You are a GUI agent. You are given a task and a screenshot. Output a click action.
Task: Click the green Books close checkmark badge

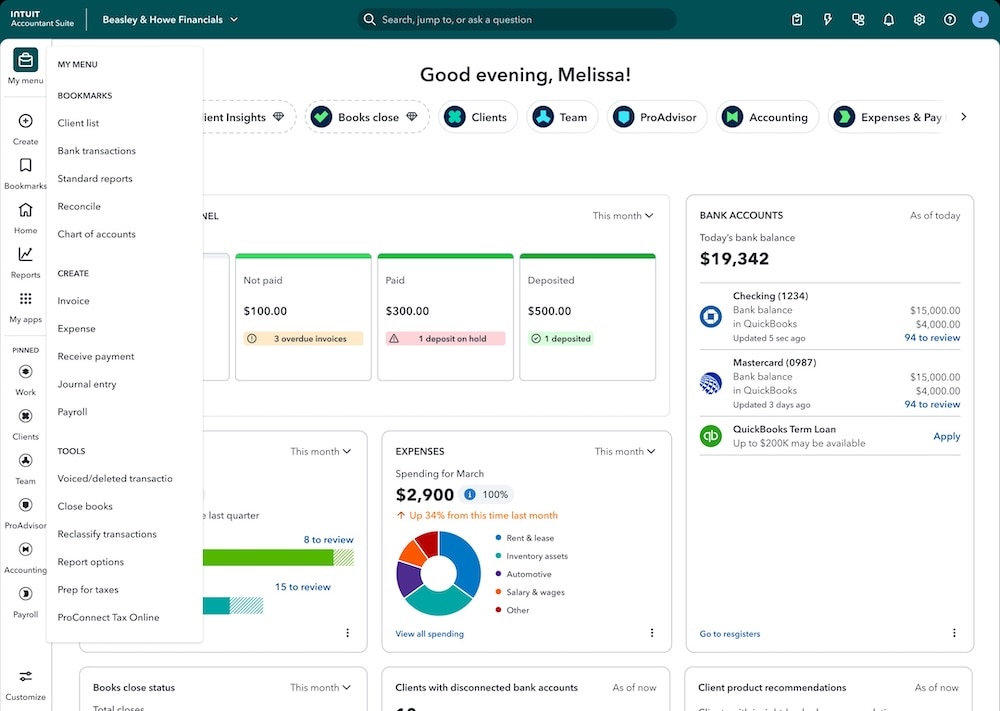pyautogui.click(x=320, y=116)
